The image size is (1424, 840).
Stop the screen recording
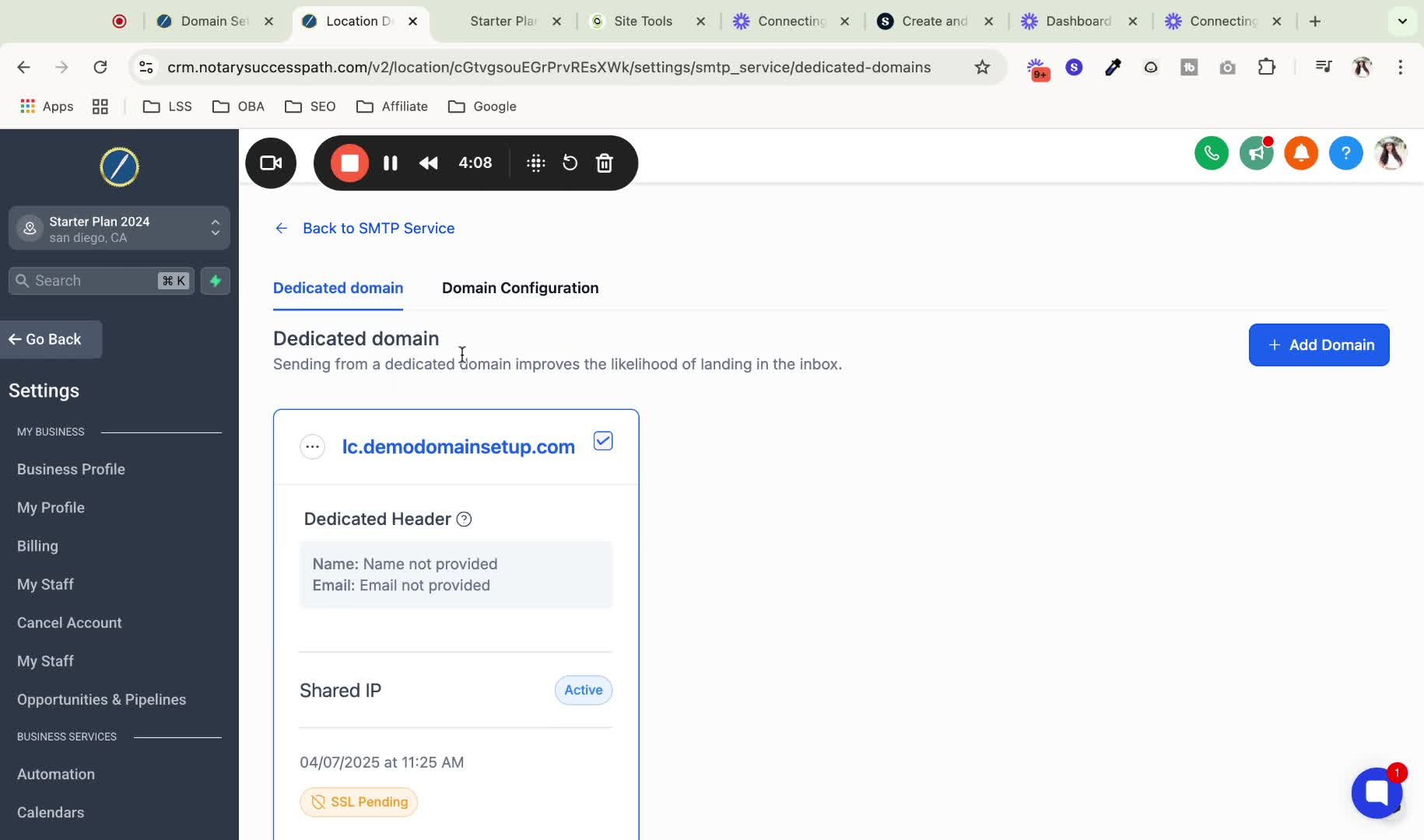point(349,163)
